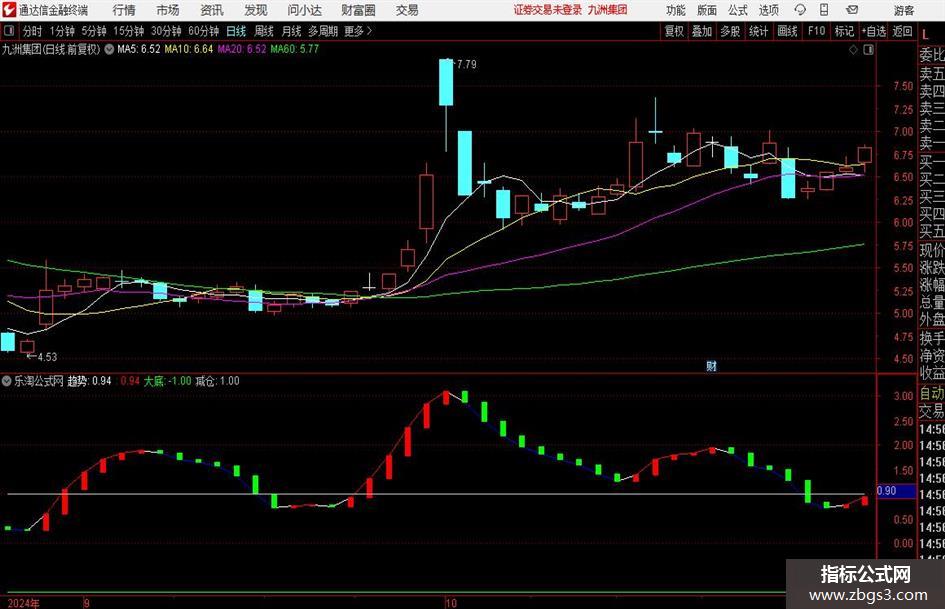Add stock via +自选 button
The height and width of the screenshot is (609, 945).
874,31
